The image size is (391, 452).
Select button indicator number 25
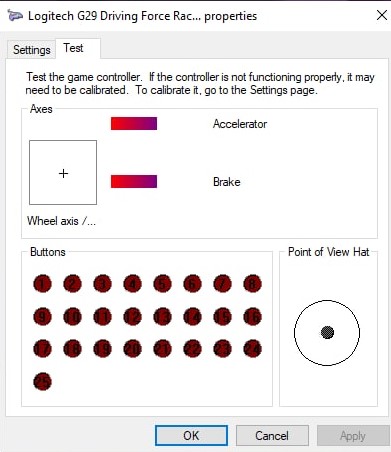tap(42, 381)
